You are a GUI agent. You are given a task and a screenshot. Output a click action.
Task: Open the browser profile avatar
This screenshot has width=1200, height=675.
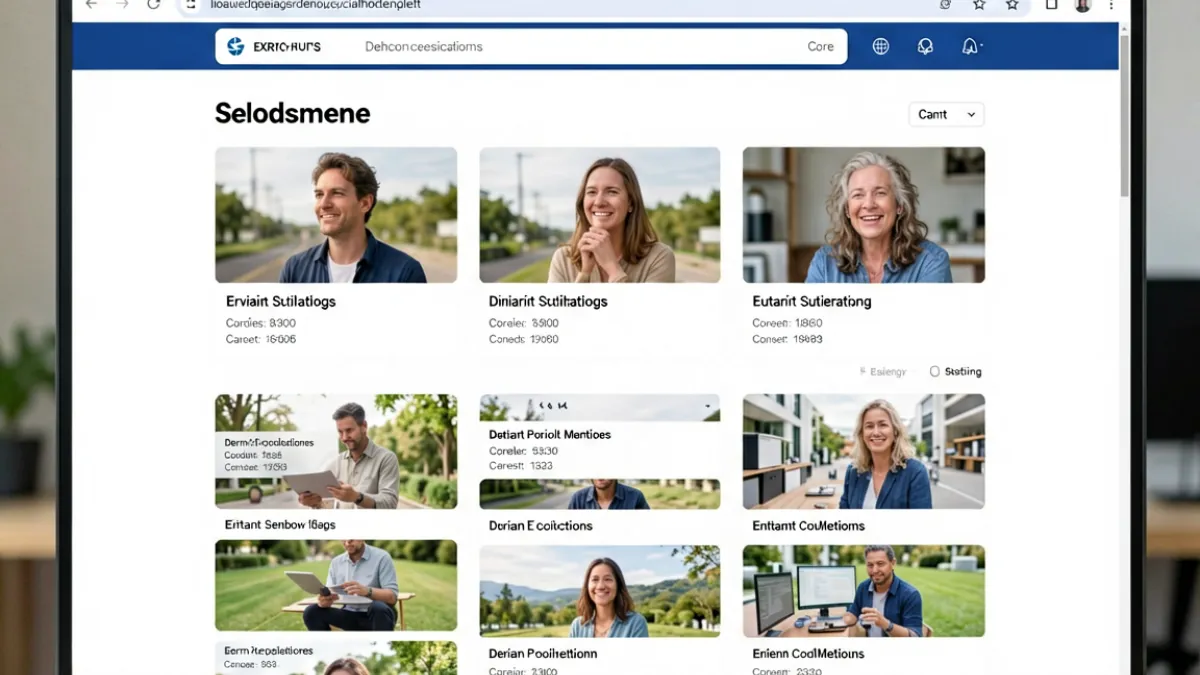[1082, 5]
